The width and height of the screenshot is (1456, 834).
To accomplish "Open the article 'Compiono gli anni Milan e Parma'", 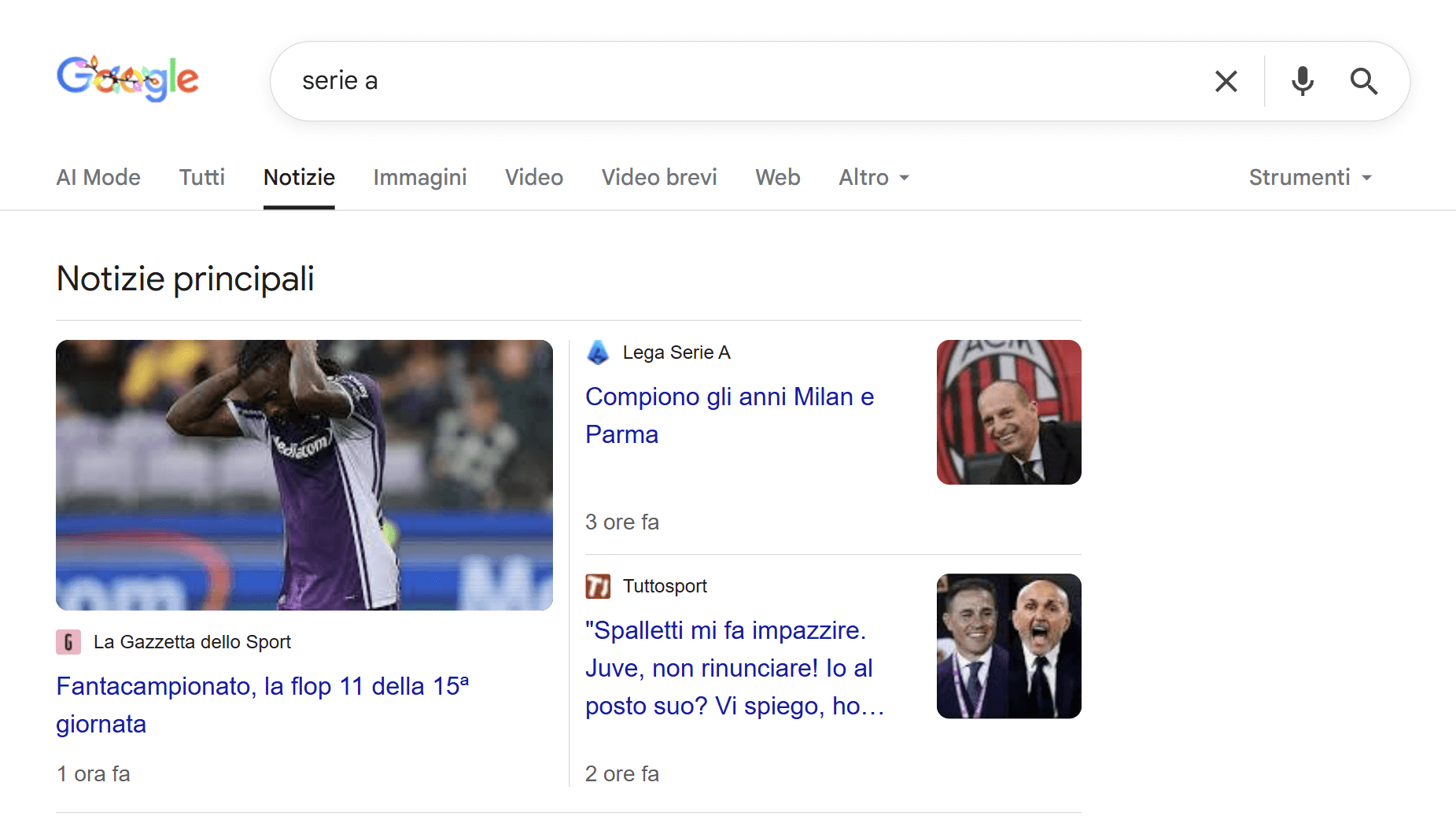I will (x=729, y=415).
